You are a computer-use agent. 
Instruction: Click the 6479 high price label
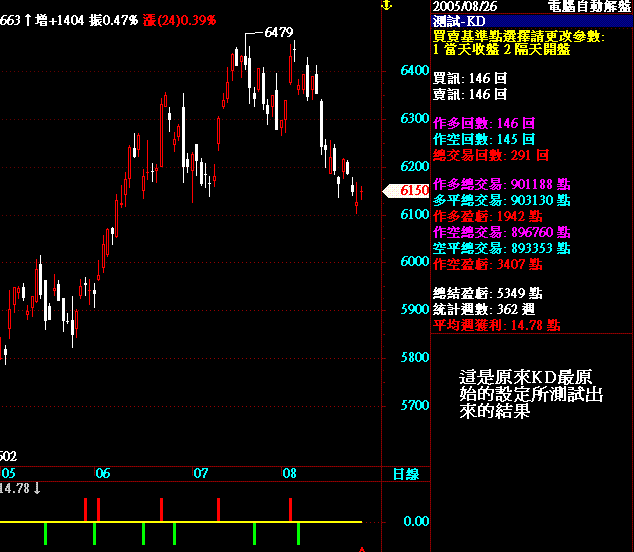coord(279,32)
